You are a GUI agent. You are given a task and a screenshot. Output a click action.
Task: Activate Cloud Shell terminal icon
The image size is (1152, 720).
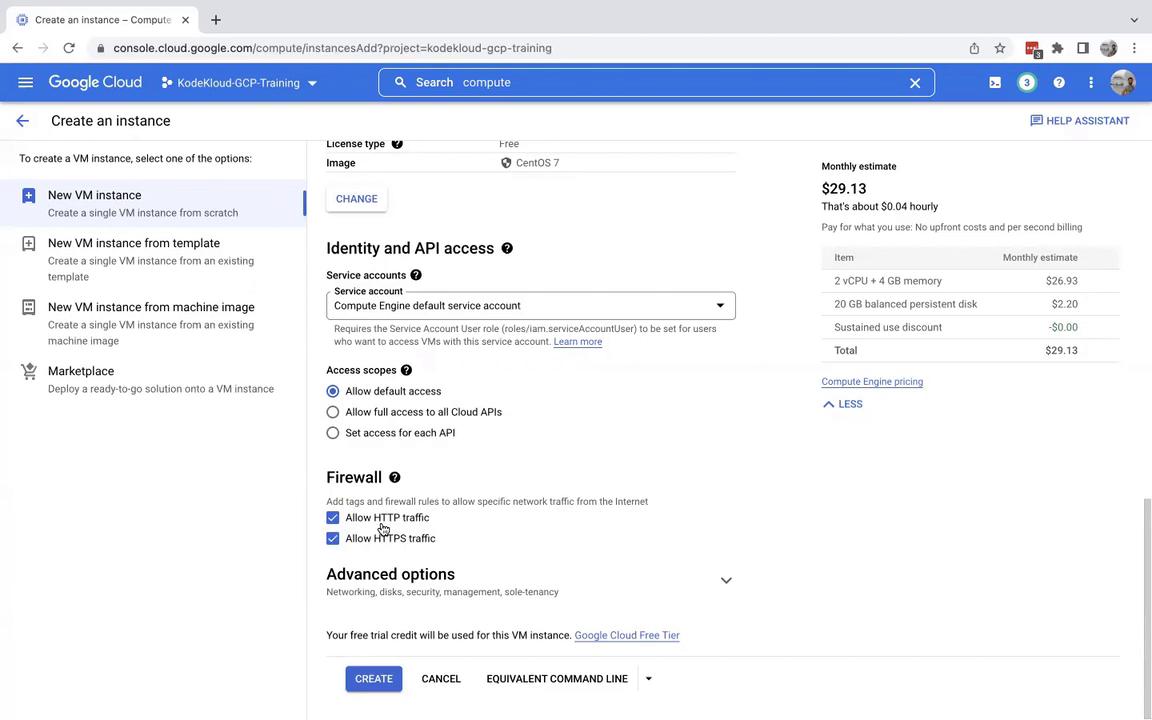995,82
